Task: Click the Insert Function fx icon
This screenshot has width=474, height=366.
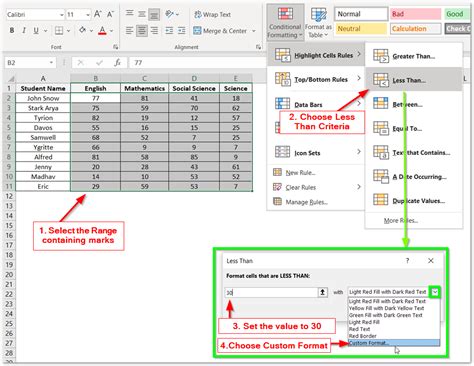Action: point(117,62)
